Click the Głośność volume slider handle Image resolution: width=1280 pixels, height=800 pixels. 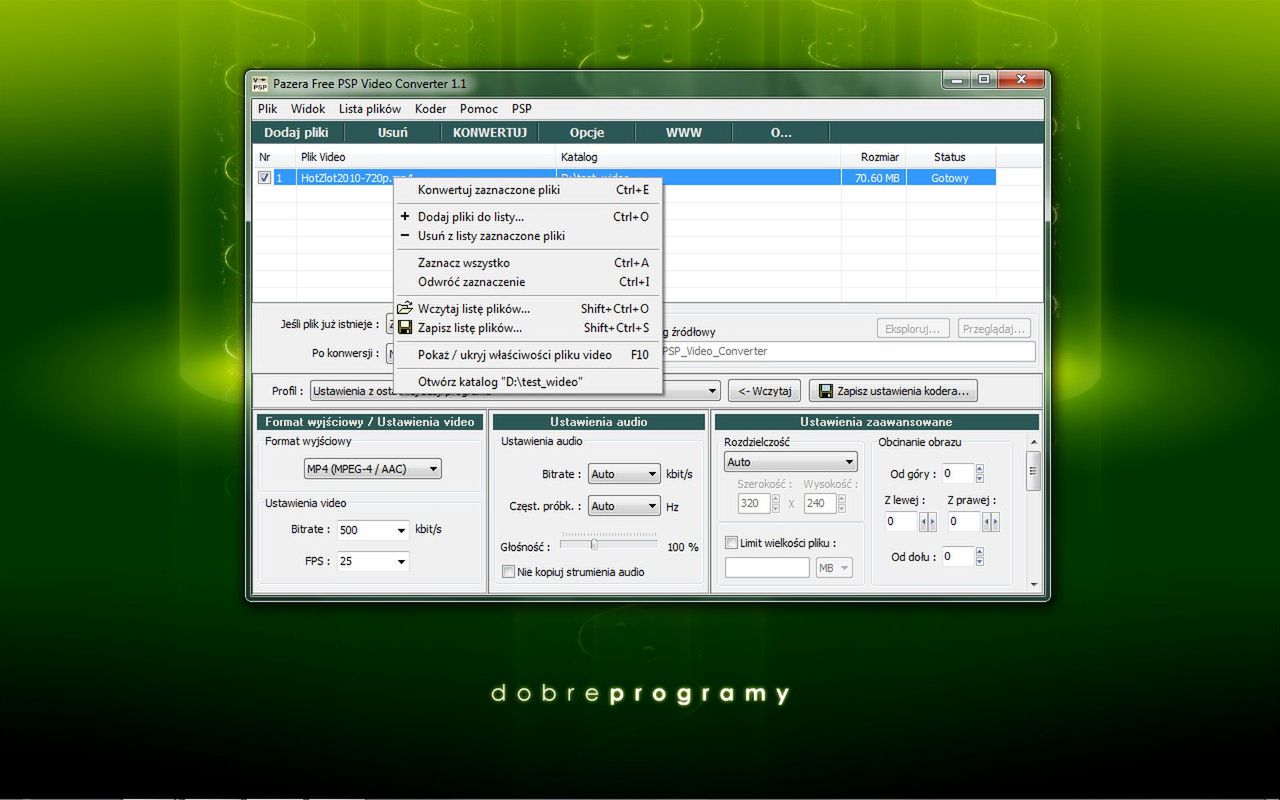[x=594, y=545]
